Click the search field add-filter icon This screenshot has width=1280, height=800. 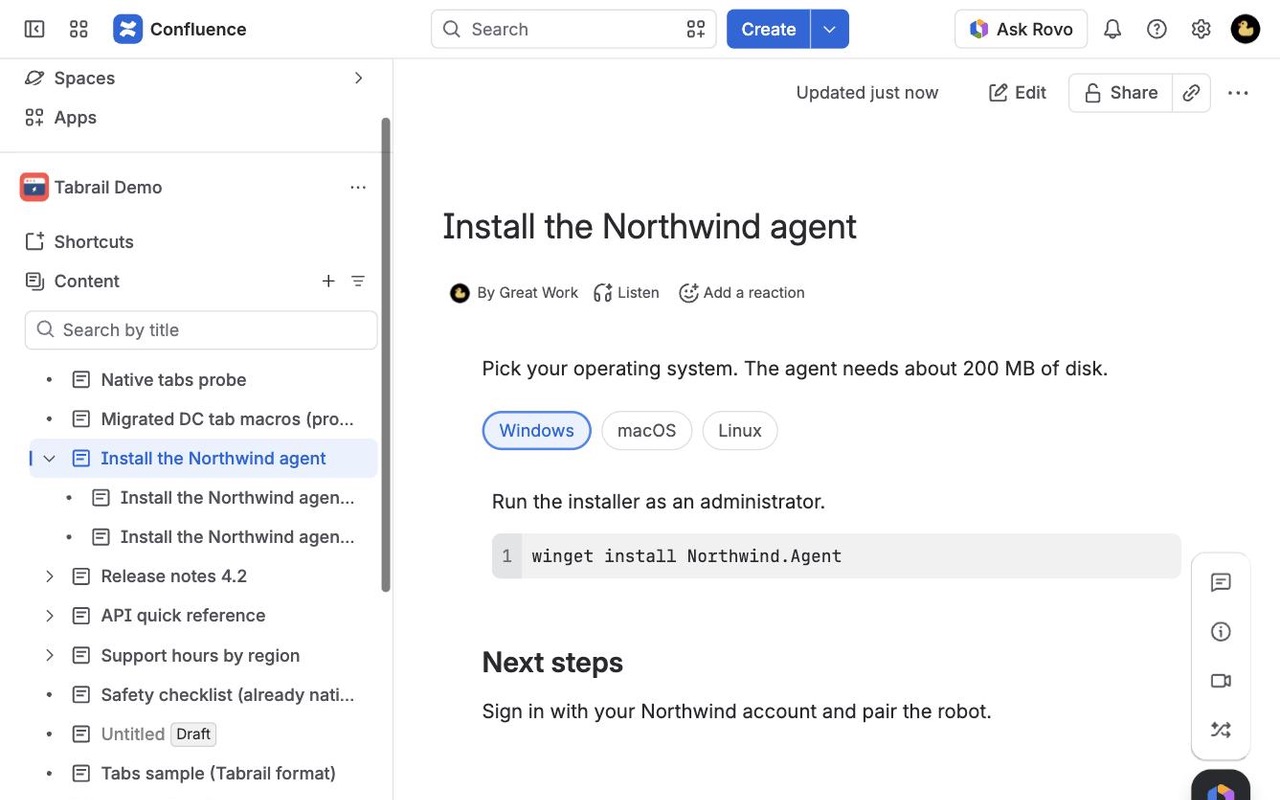pos(696,29)
